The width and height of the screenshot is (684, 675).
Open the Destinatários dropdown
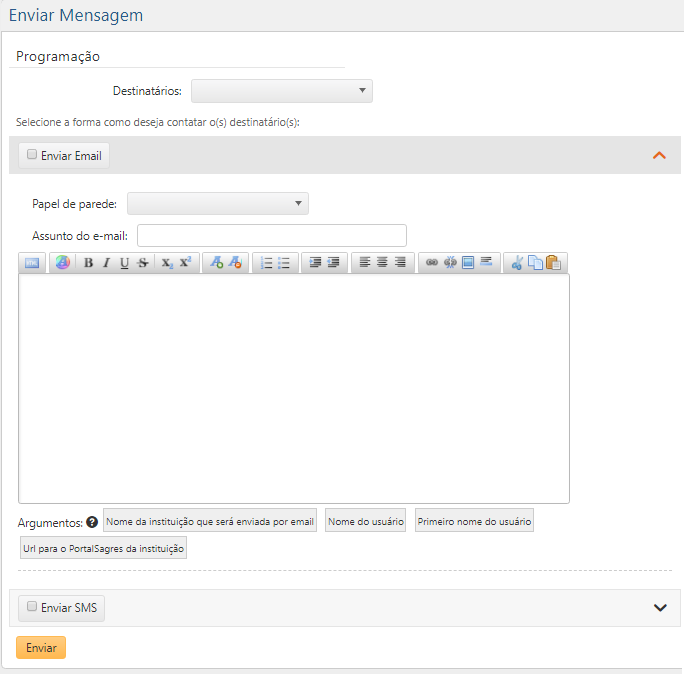[x=282, y=91]
